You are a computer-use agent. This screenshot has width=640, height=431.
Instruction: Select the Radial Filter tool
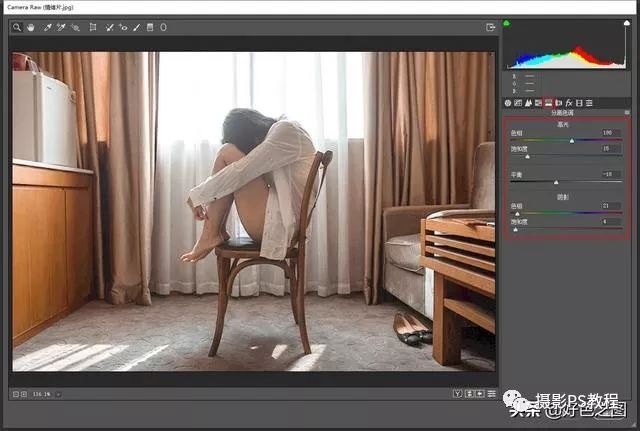click(163, 27)
